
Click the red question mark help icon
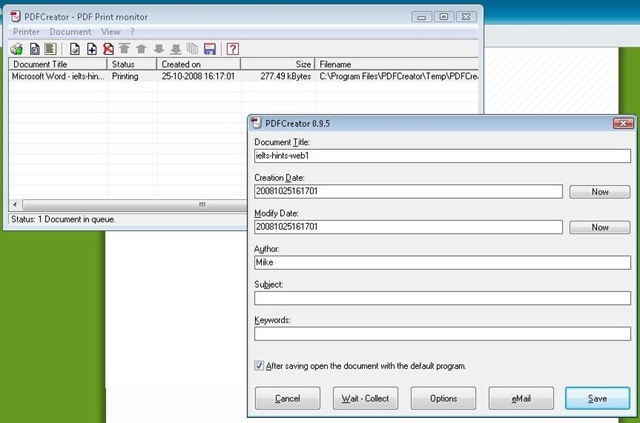(233, 49)
